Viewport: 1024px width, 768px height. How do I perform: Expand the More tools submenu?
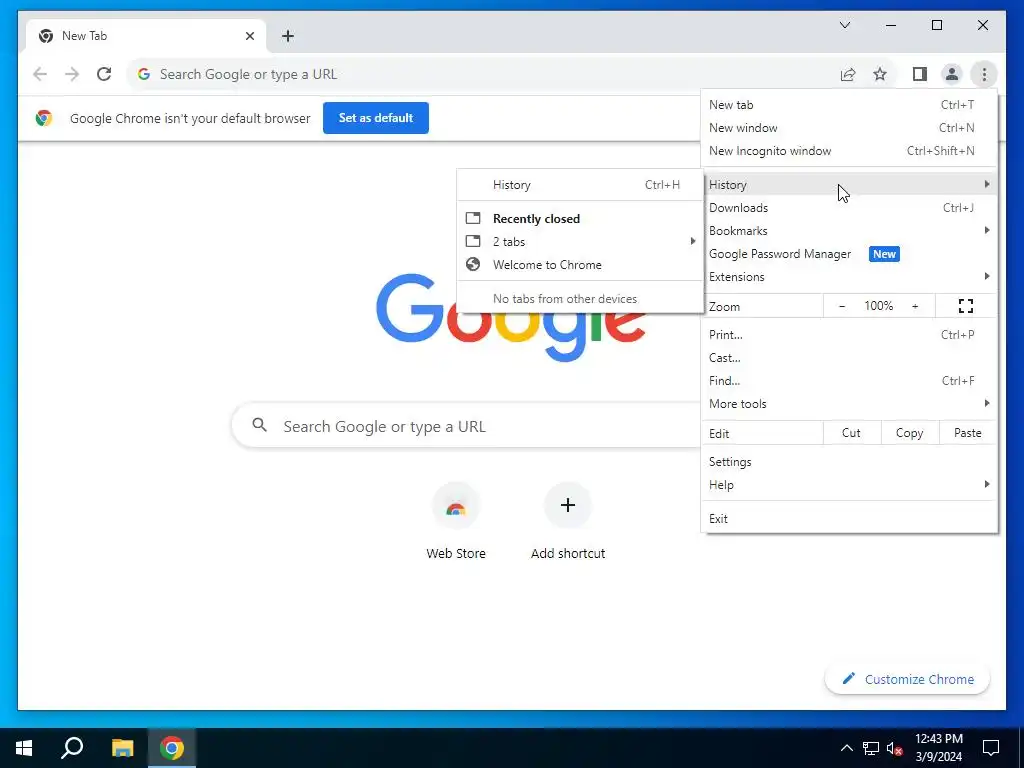coord(849,404)
